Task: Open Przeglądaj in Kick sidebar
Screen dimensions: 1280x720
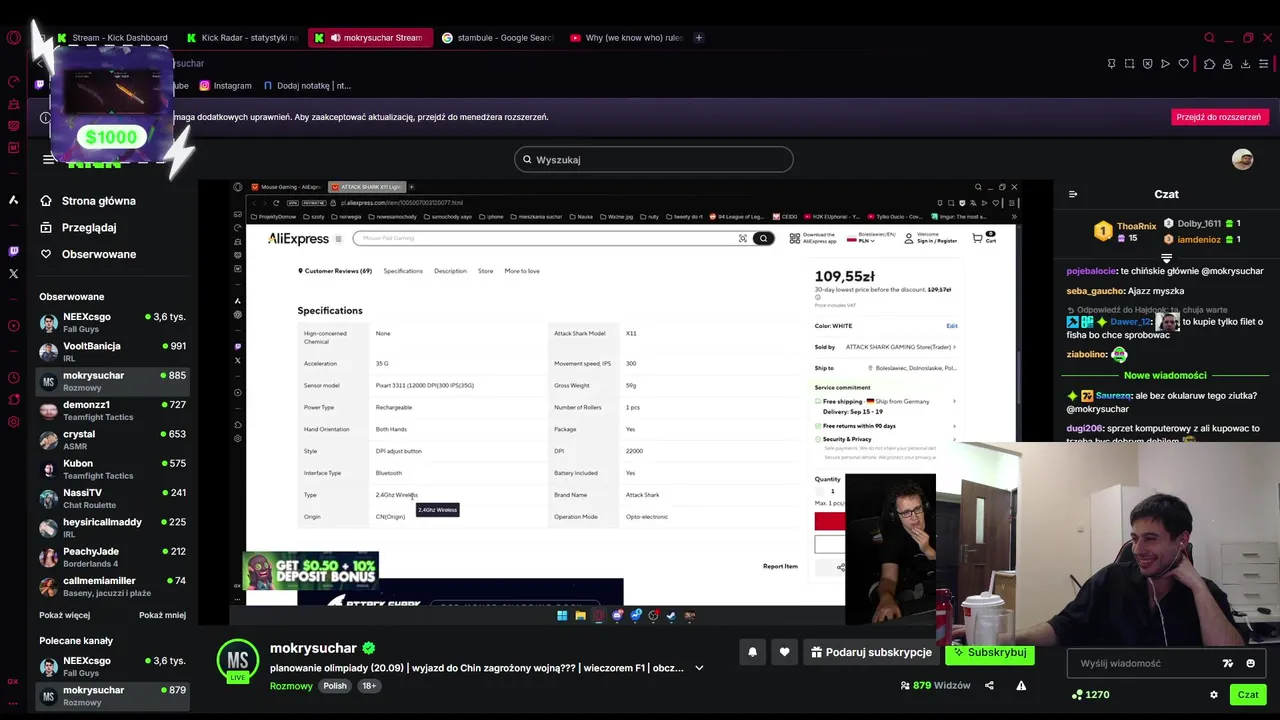Action: point(89,228)
